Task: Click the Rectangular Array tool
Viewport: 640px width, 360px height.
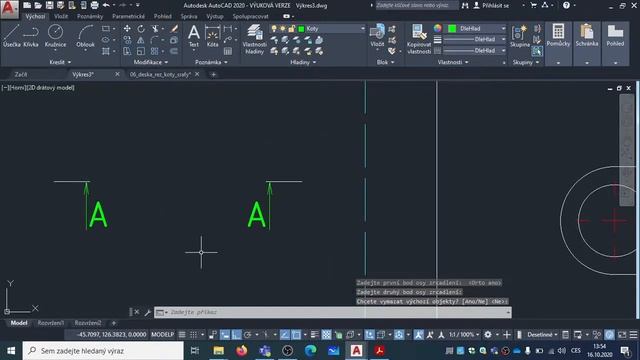Action: [x=154, y=51]
